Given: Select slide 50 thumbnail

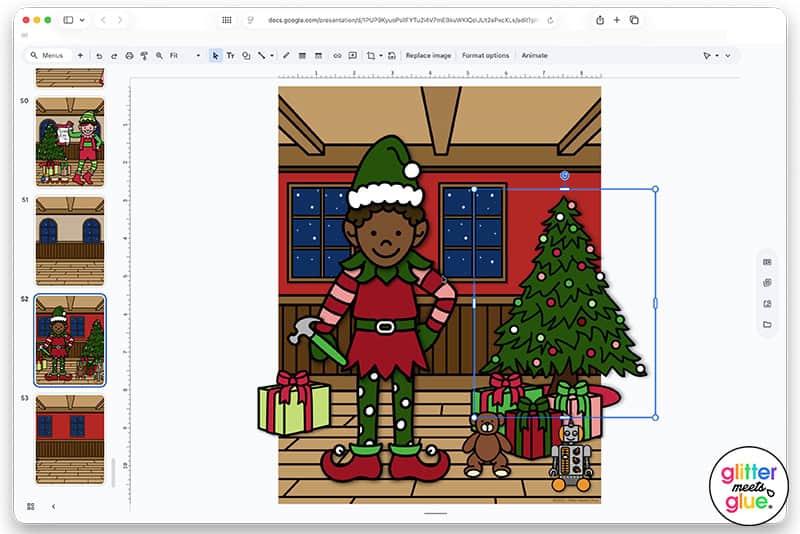Looking at the screenshot, I should (x=70, y=142).
